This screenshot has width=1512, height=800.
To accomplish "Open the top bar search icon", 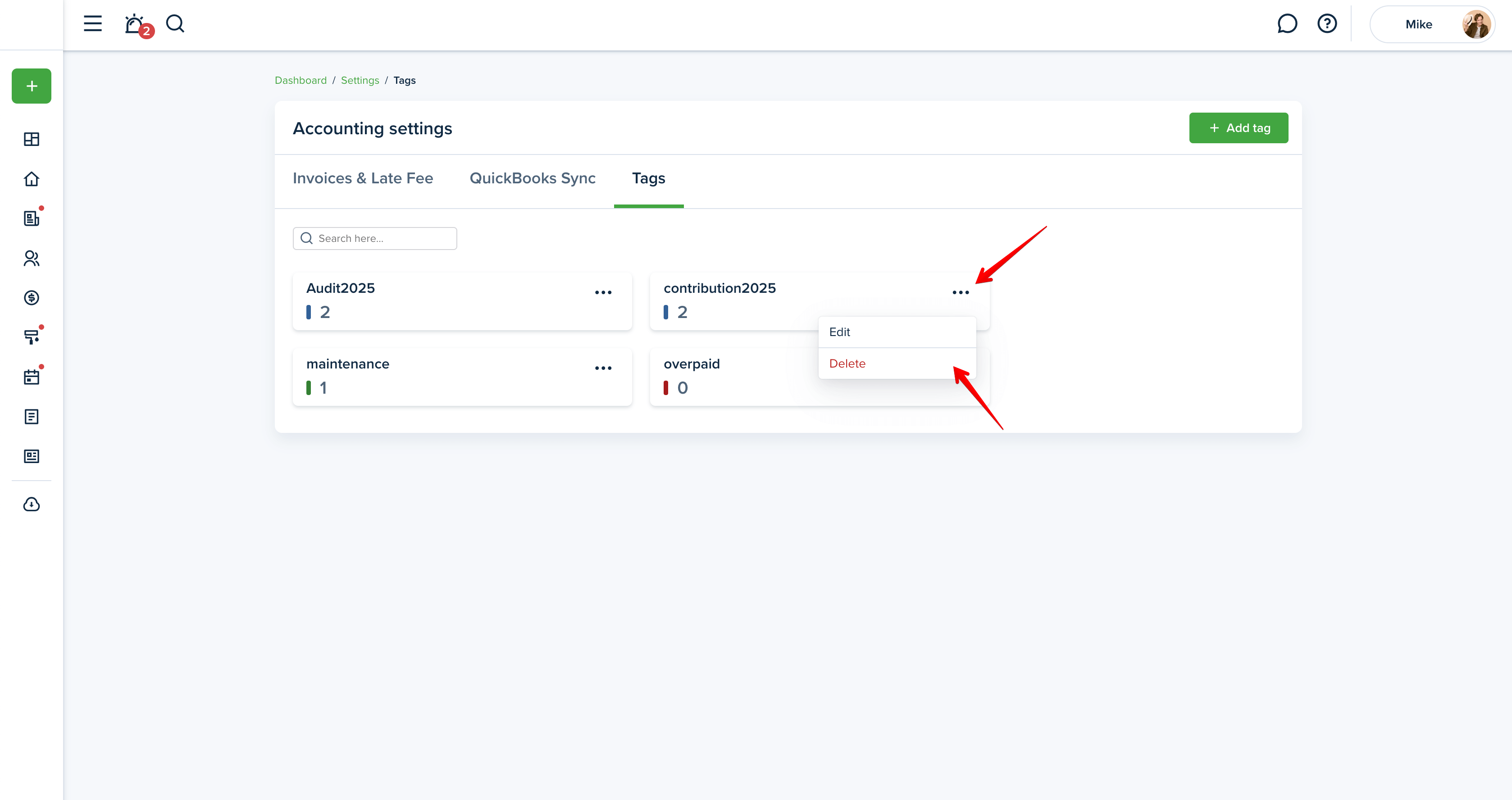I will (x=175, y=23).
